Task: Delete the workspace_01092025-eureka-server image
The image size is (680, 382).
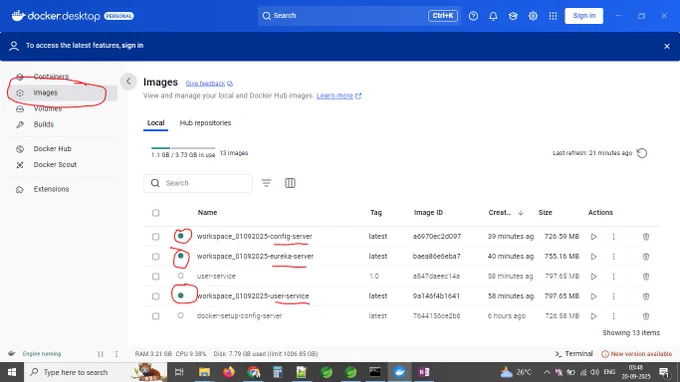Action: point(646,257)
